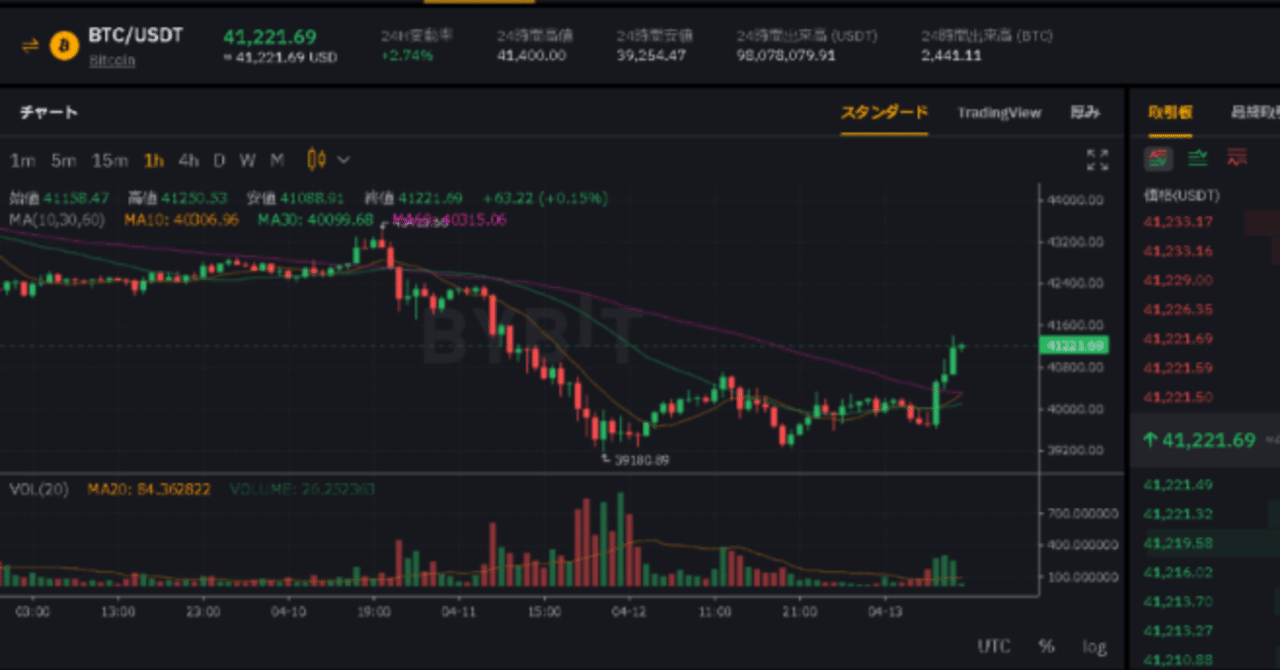Screen dimensions: 1280x670
Task: Select the 5m timeframe
Action: point(63,160)
